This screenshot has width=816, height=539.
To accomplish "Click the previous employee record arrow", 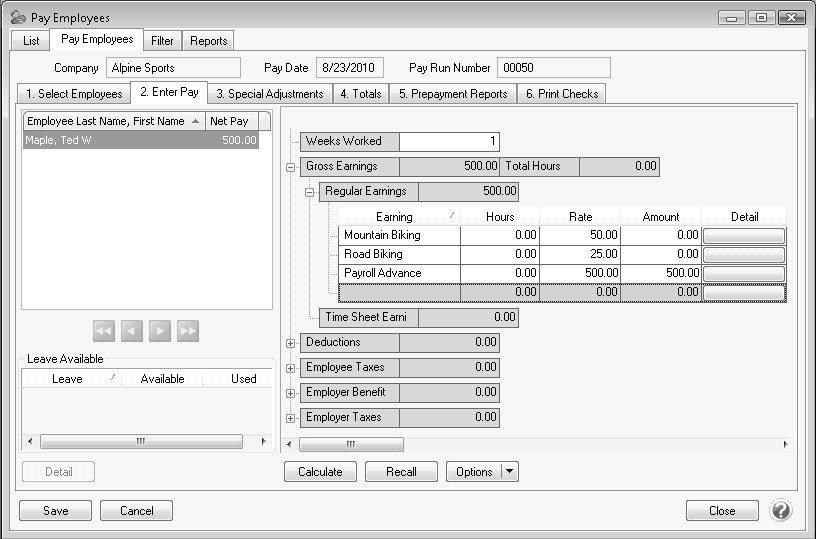I will point(131,331).
